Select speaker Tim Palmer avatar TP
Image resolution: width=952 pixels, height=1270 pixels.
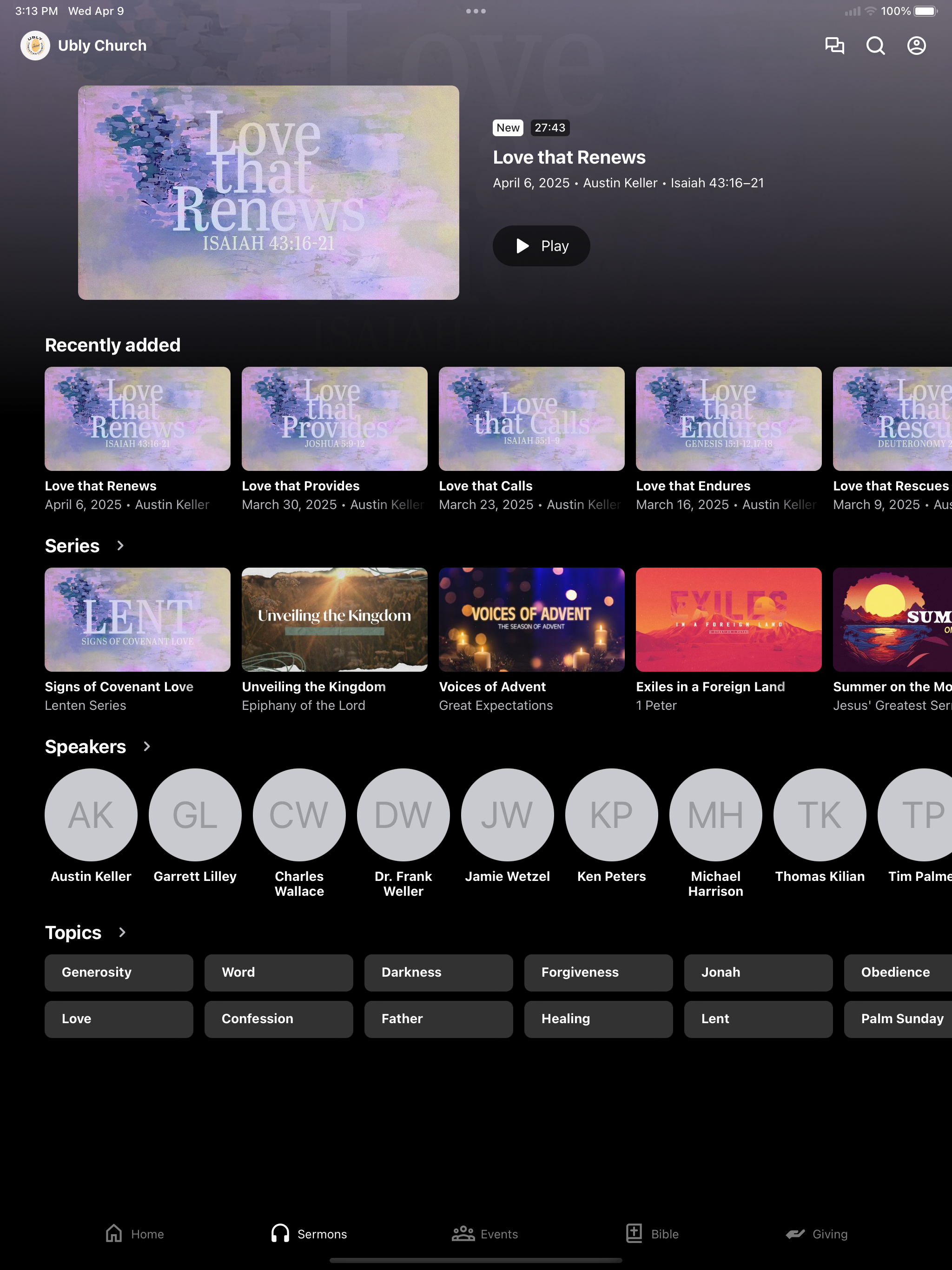pos(915,815)
